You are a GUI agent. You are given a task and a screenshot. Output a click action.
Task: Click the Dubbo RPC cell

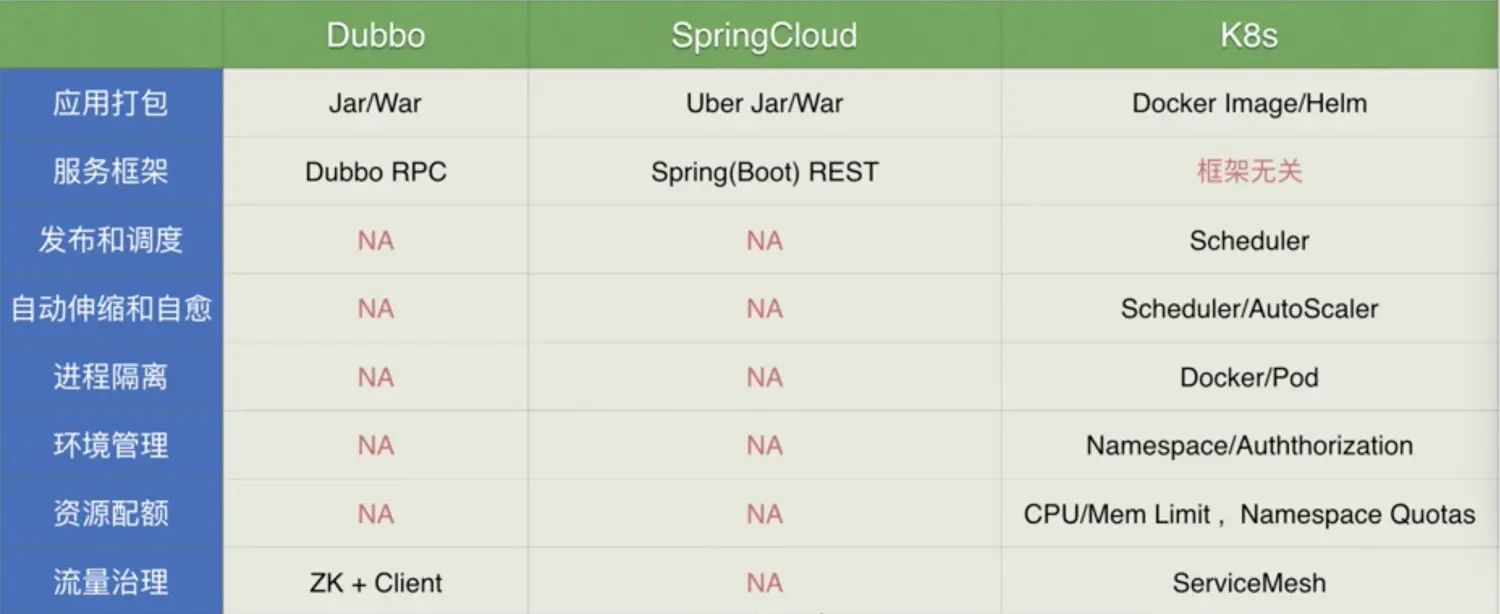tap(375, 172)
